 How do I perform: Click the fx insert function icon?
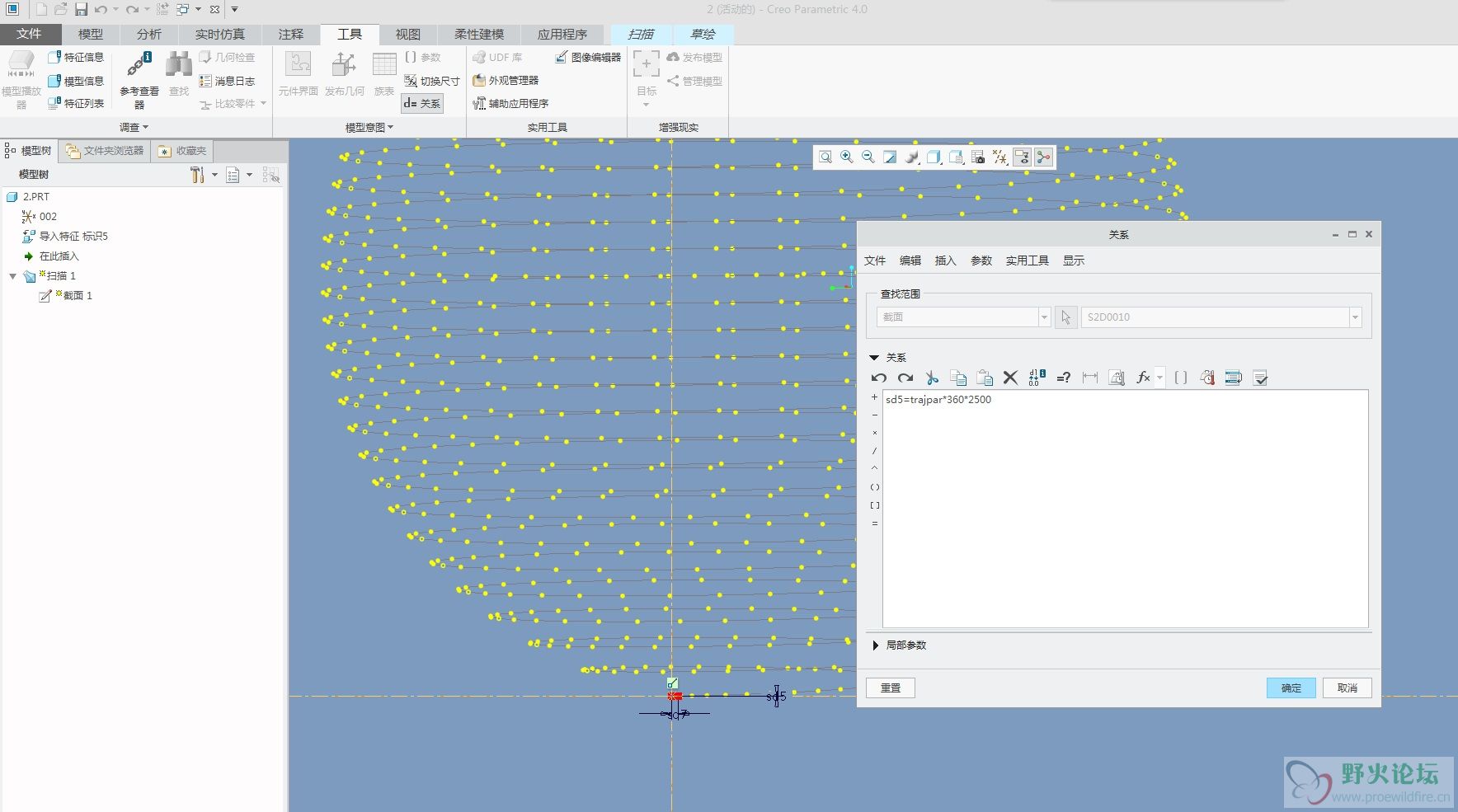[1143, 378]
